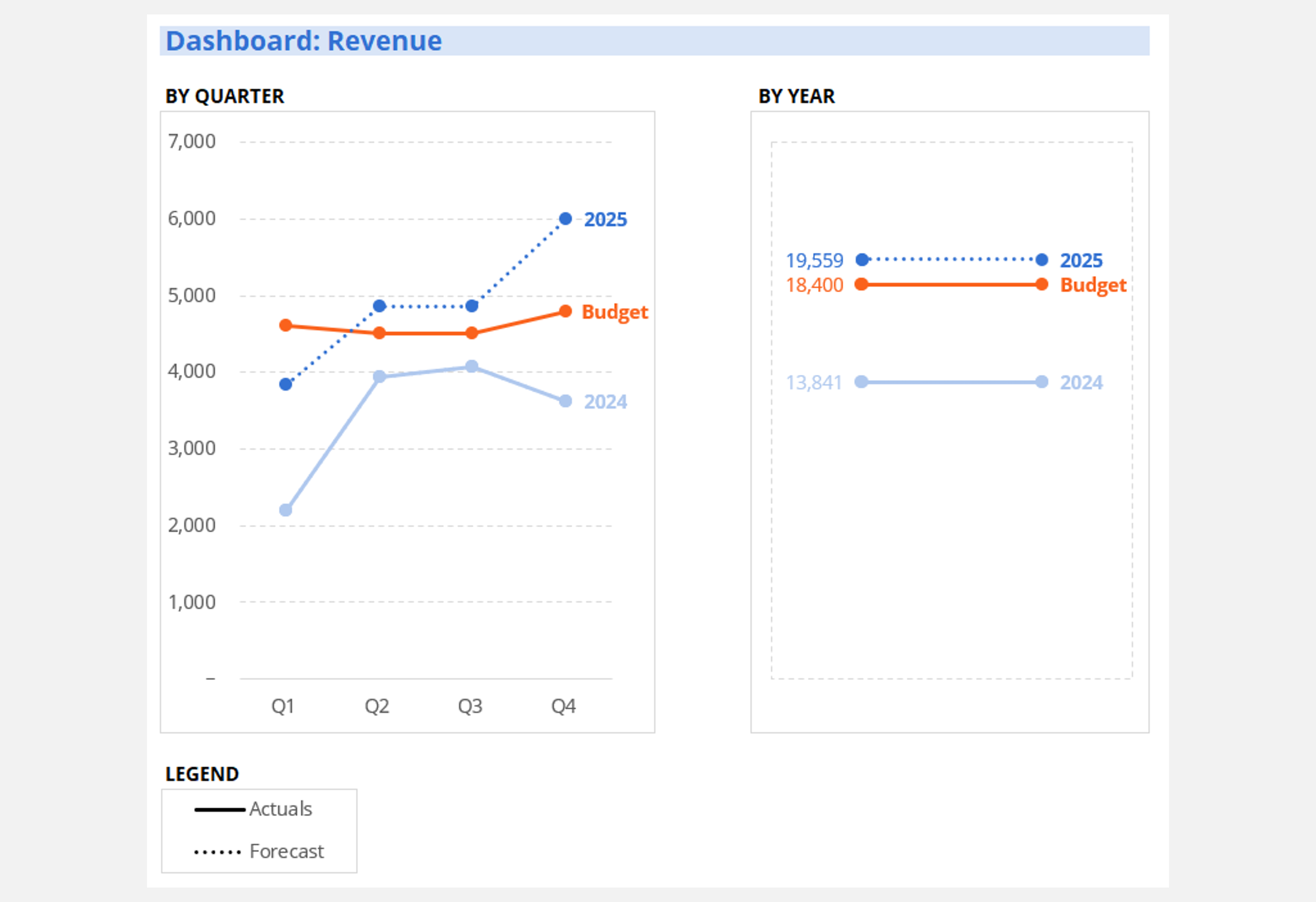Select the BY YEAR heading
Image resolution: width=1316 pixels, height=902 pixels.
click(796, 96)
